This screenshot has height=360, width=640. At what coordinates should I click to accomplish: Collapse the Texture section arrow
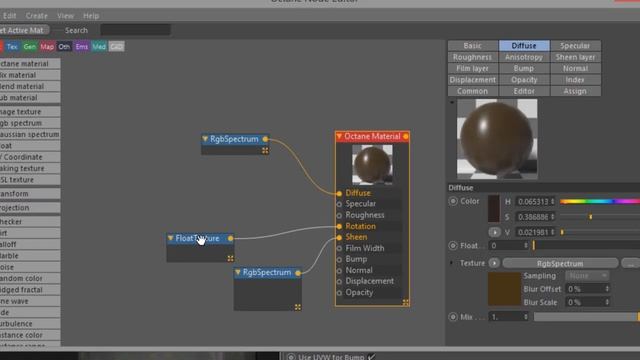[451, 263]
